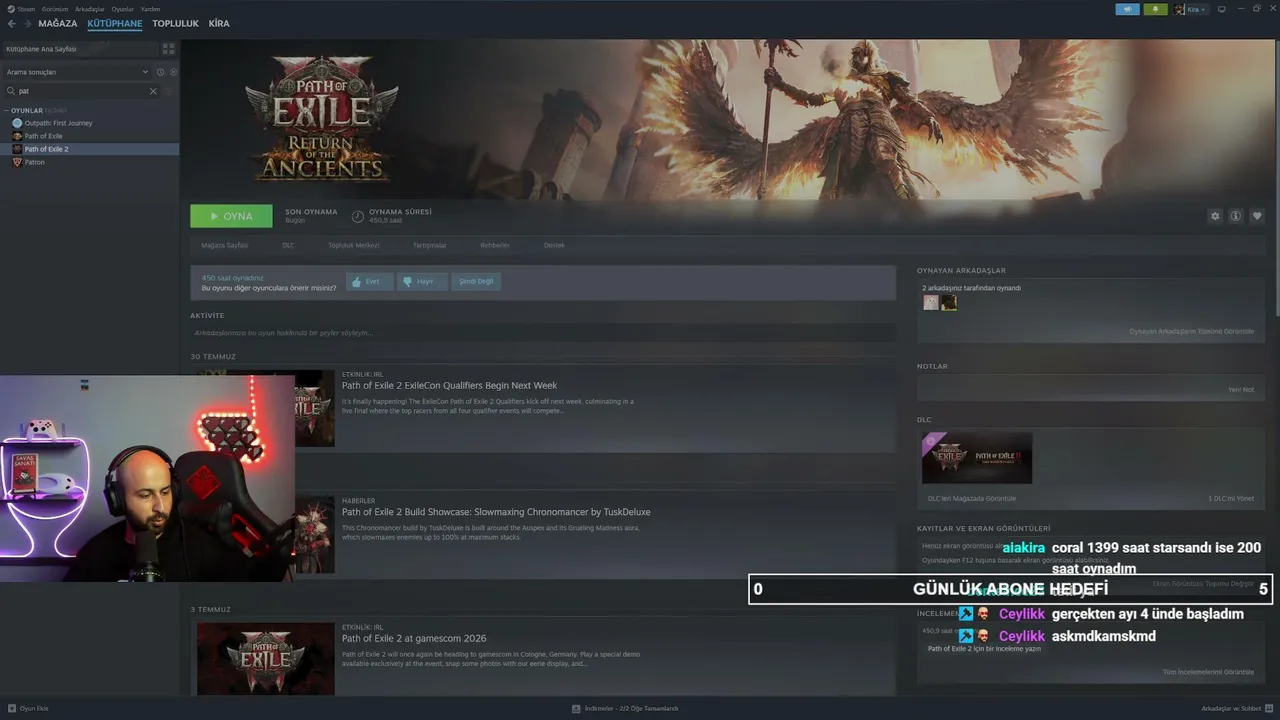Click Yeni Not to add a note
The width and height of the screenshot is (1280, 720).
(1241, 389)
